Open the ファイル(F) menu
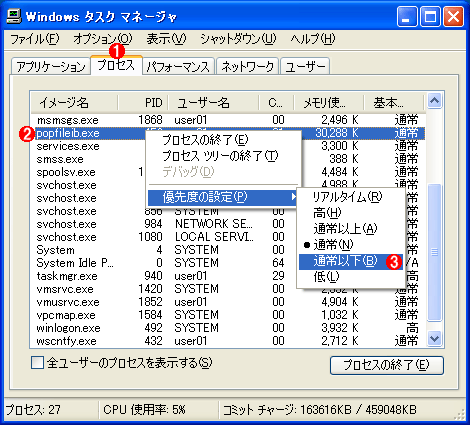This screenshot has width=470, height=425. (35, 39)
